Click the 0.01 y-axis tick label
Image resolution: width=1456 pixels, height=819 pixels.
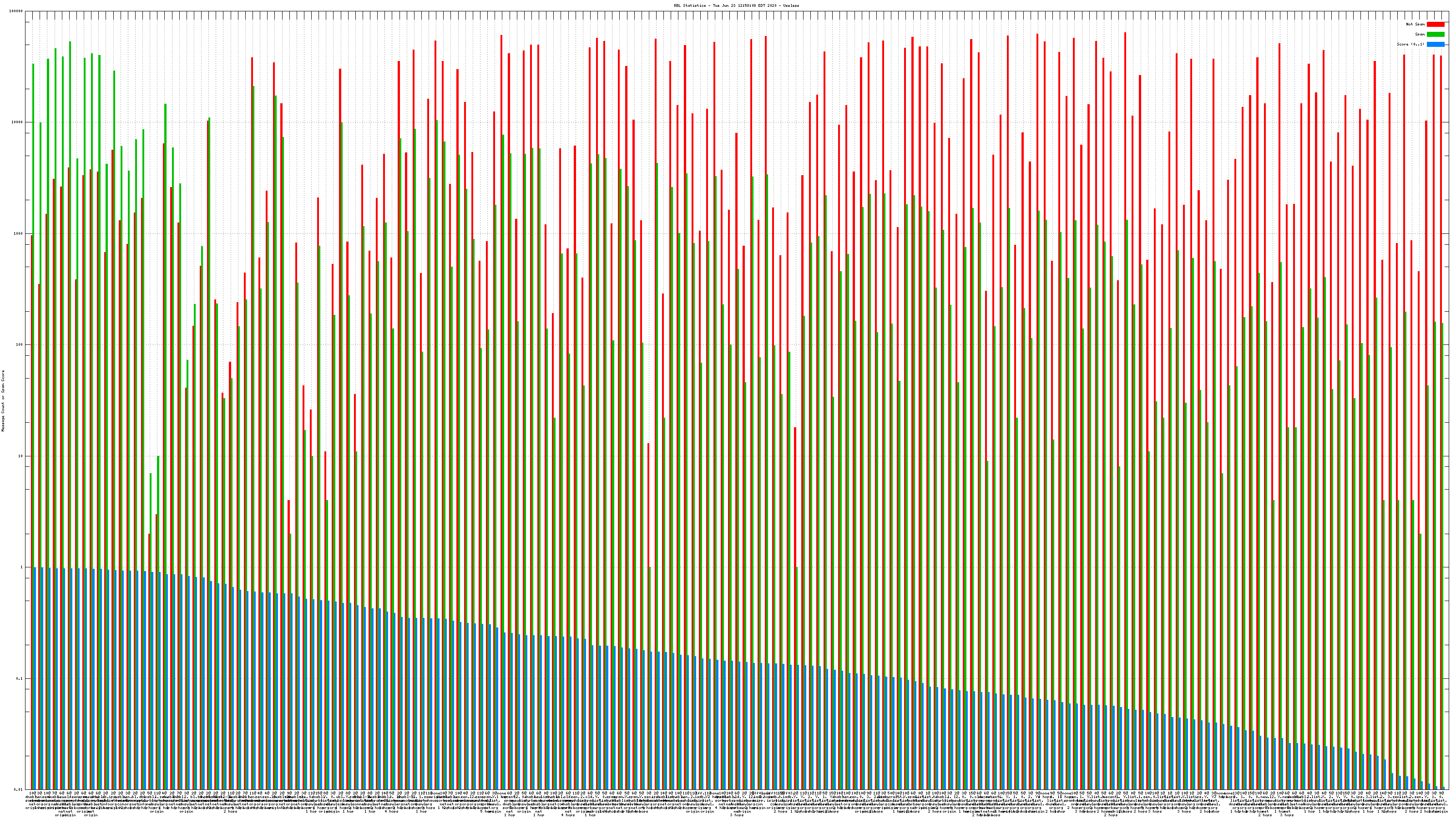point(19,789)
